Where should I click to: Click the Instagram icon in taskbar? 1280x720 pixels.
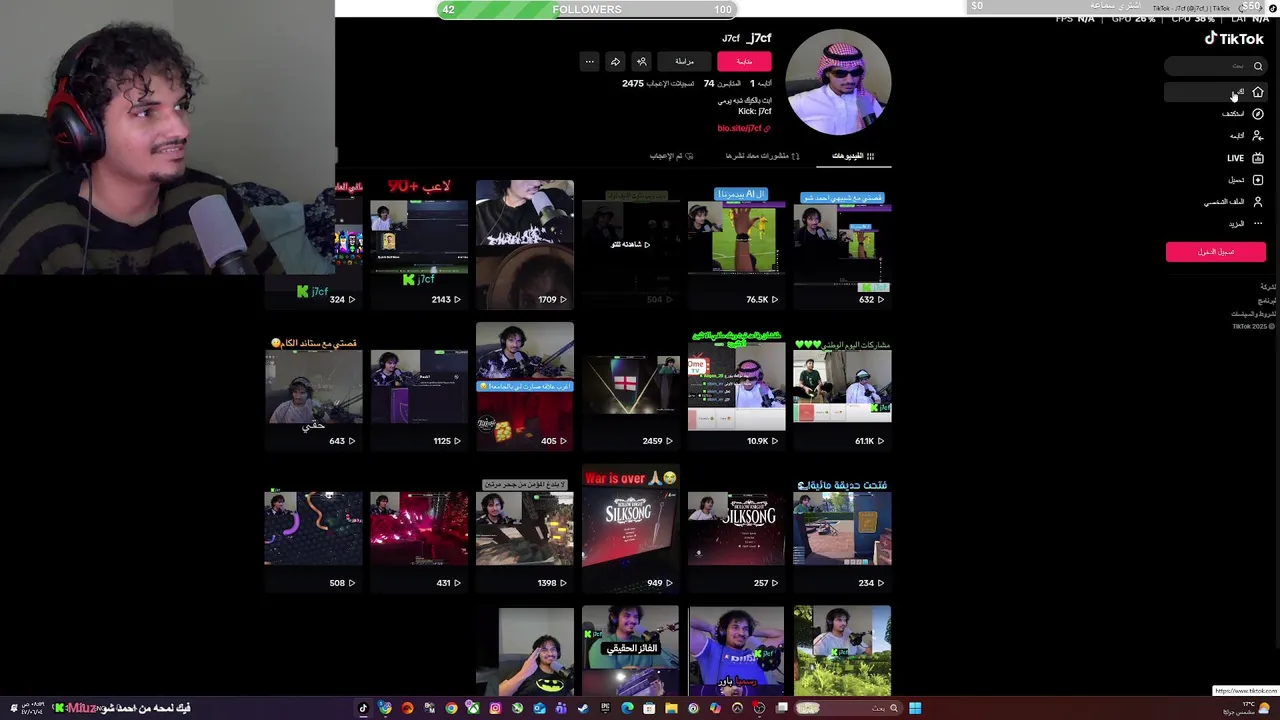495,708
